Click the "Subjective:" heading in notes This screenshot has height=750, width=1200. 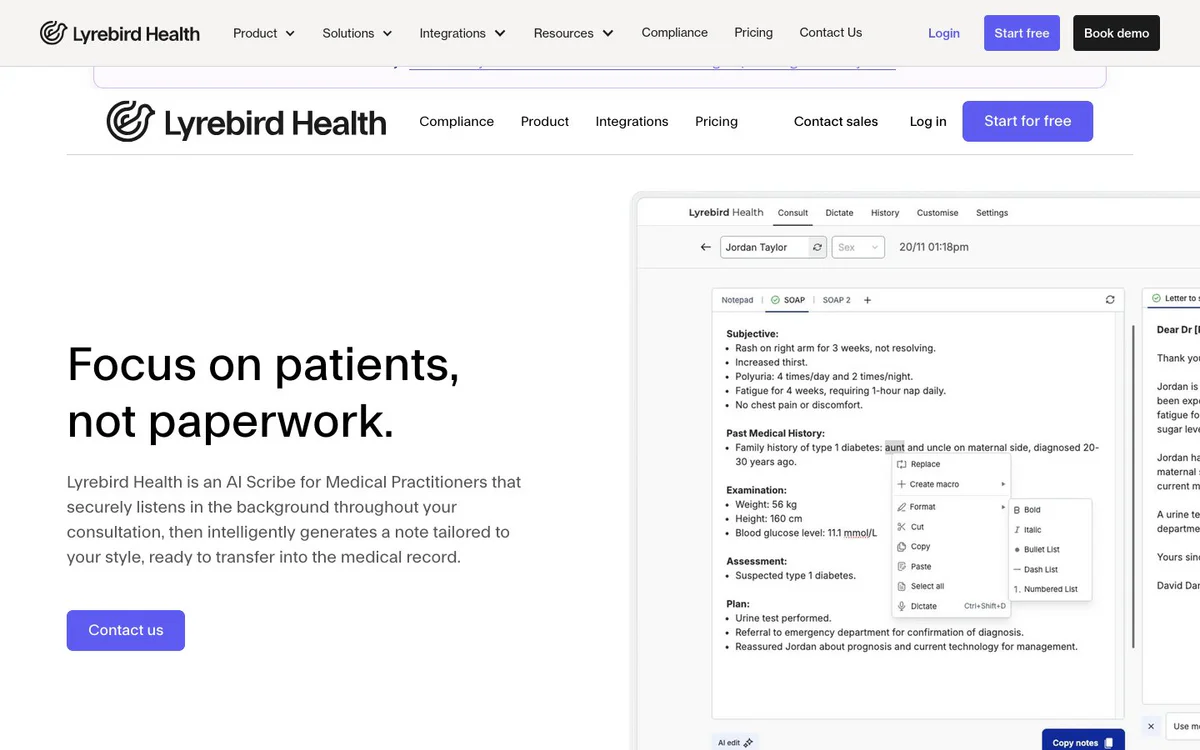coord(752,334)
